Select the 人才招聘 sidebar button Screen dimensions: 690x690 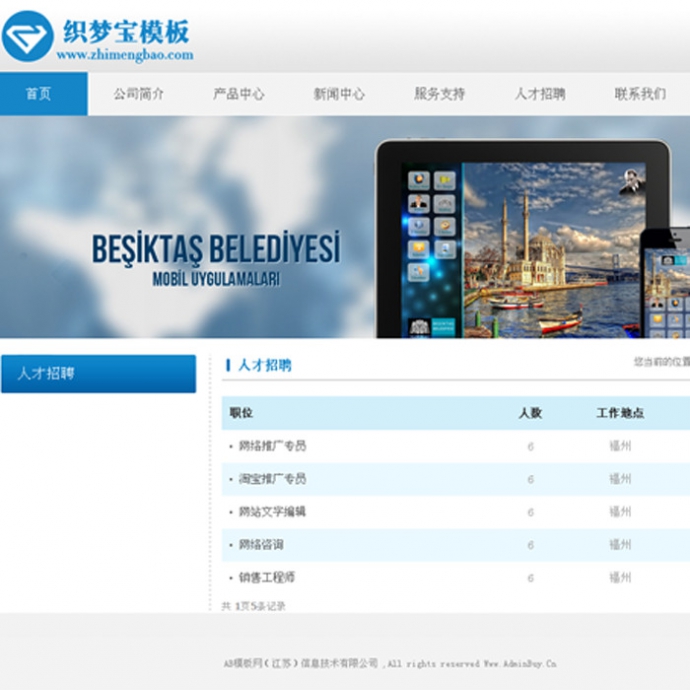99,374
